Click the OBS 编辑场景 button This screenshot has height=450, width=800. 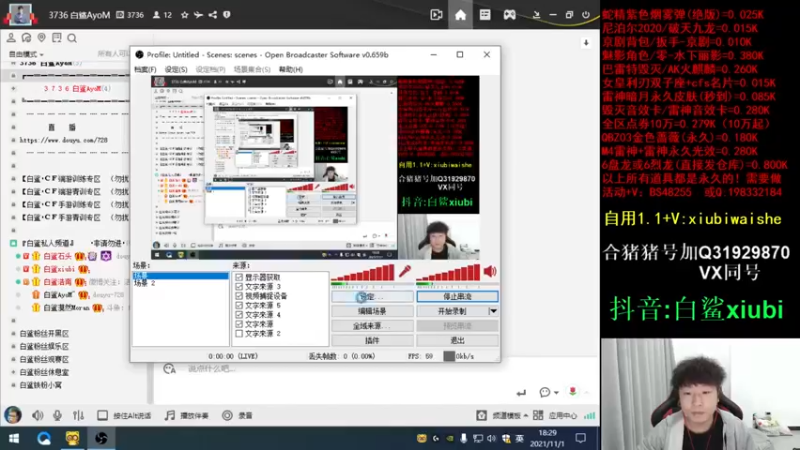click(x=372, y=311)
